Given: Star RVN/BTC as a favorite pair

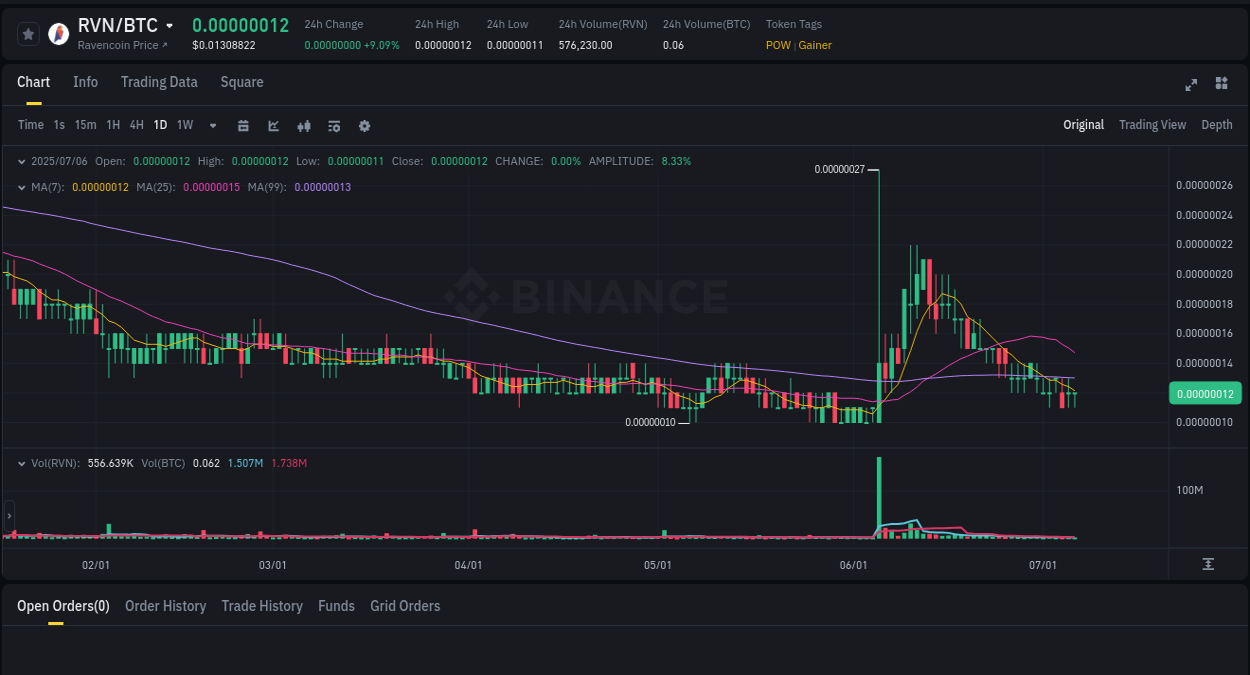Looking at the screenshot, I should pyautogui.click(x=28, y=33).
